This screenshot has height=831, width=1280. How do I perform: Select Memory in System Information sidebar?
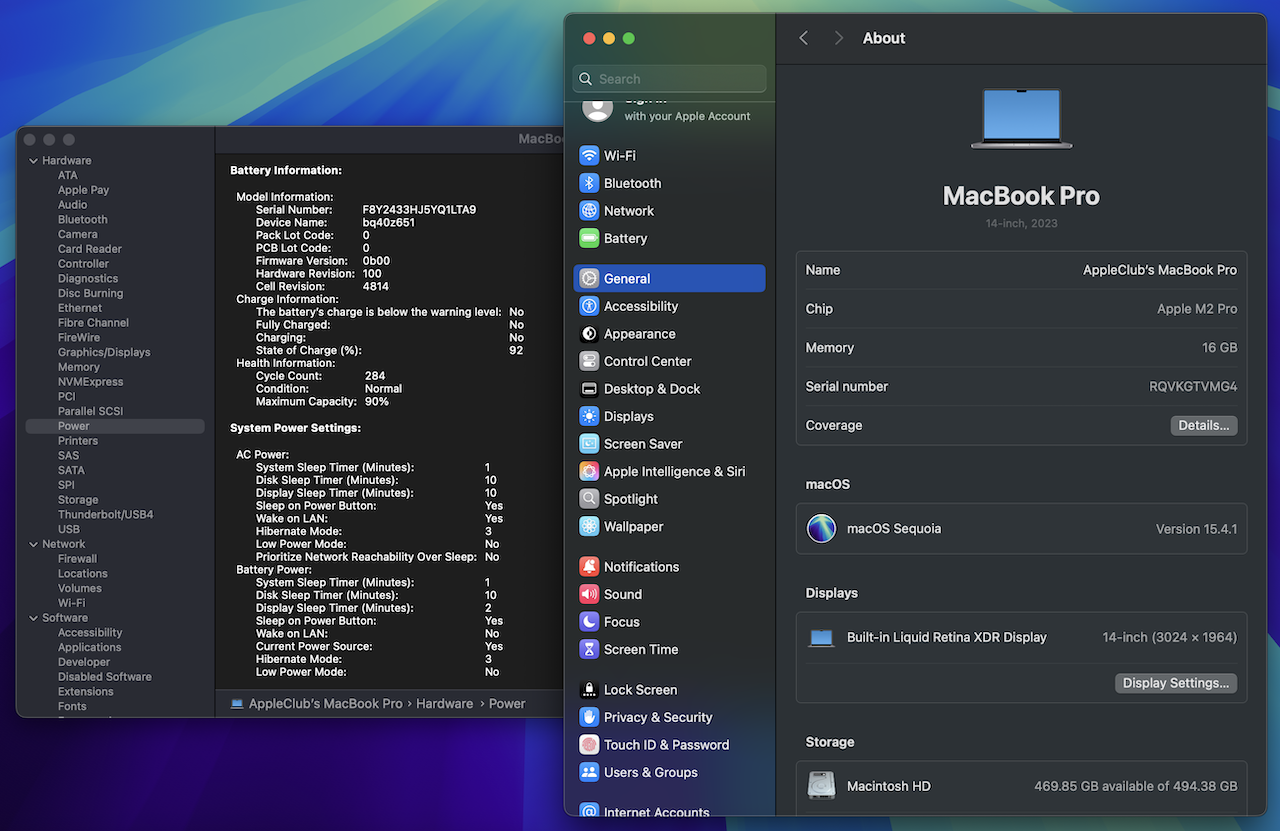[x=79, y=367]
